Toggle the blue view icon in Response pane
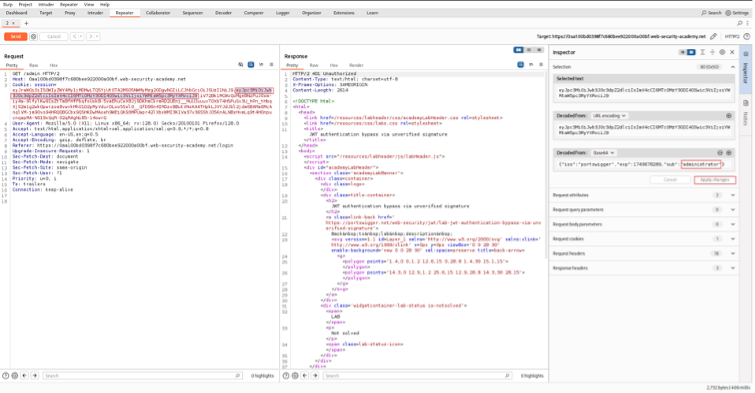 (521, 65)
